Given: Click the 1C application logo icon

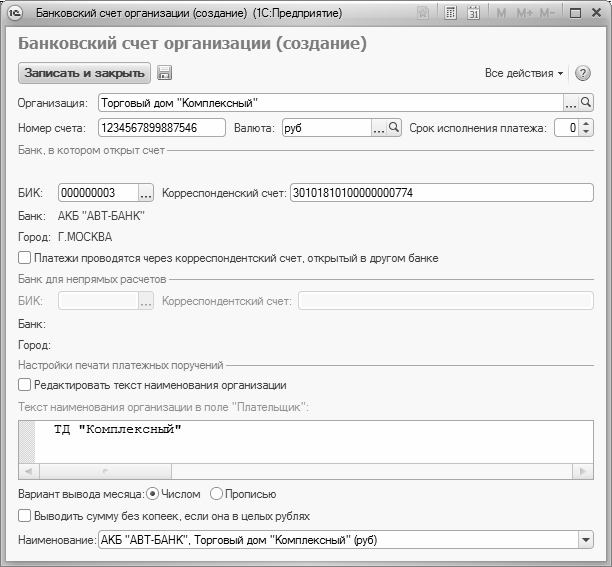Looking at the screenshot, I should 15,13.
